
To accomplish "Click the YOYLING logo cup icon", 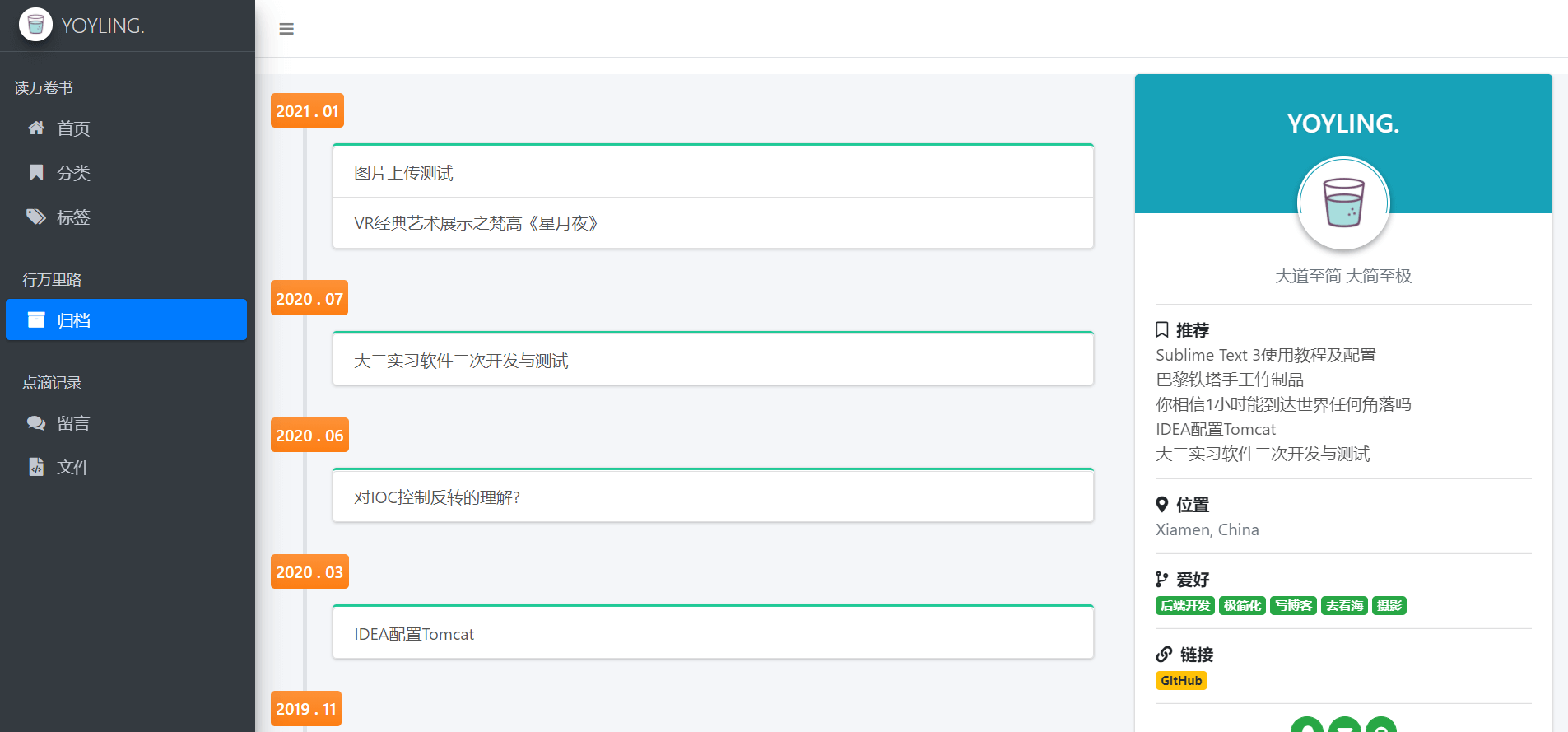I will point(35,25).
